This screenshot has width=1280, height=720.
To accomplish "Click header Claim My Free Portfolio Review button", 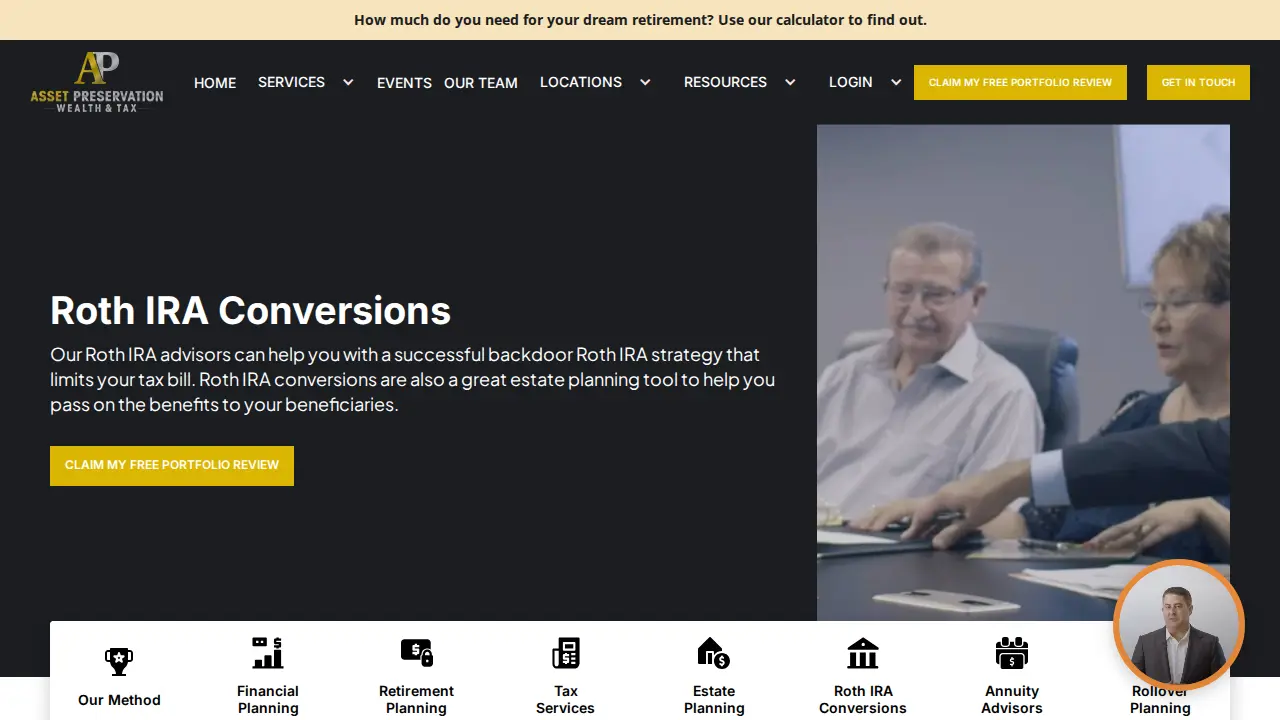I will coord(1020,82).
